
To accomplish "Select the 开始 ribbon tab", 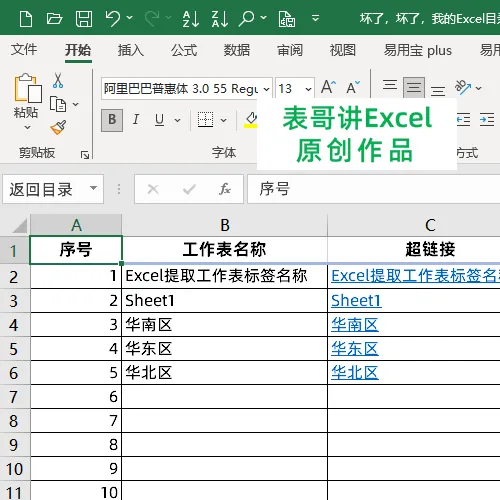I will tap(78, 50).
